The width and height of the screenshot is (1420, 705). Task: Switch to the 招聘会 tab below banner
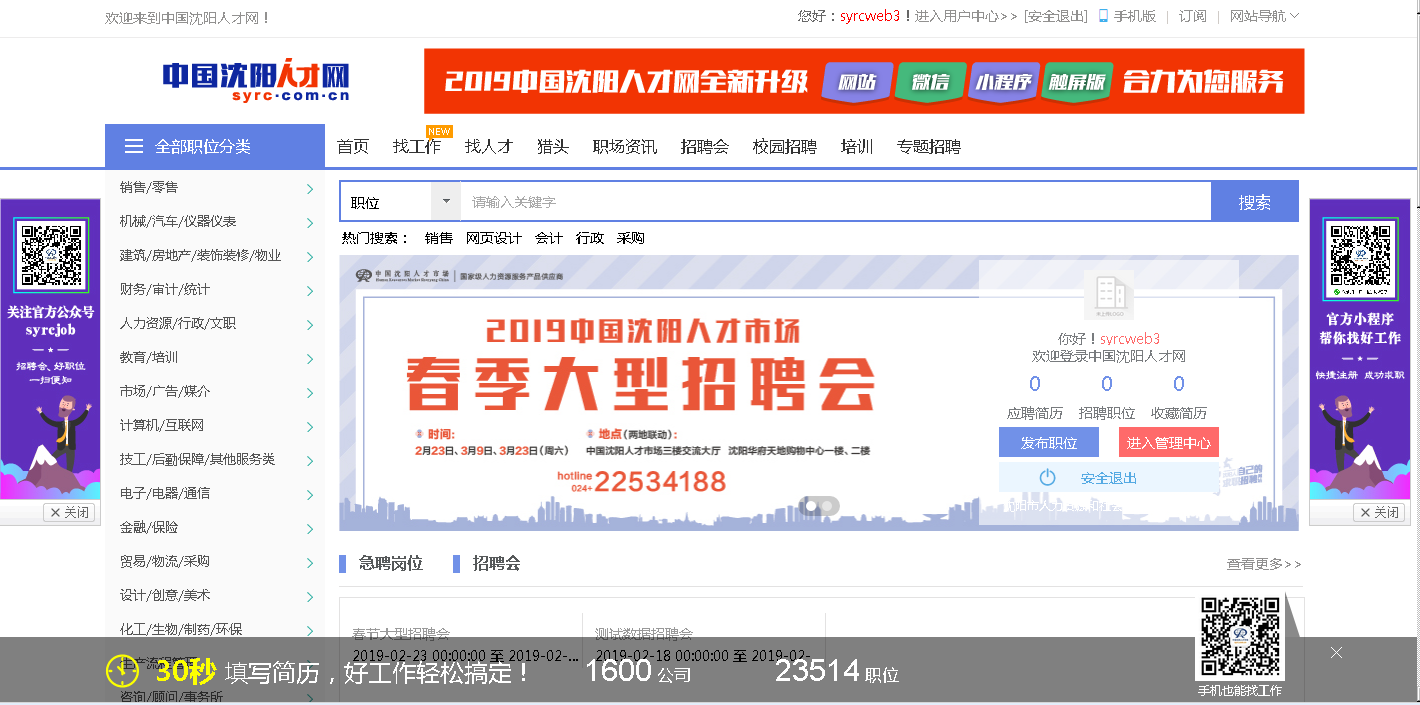pos(497,564)
